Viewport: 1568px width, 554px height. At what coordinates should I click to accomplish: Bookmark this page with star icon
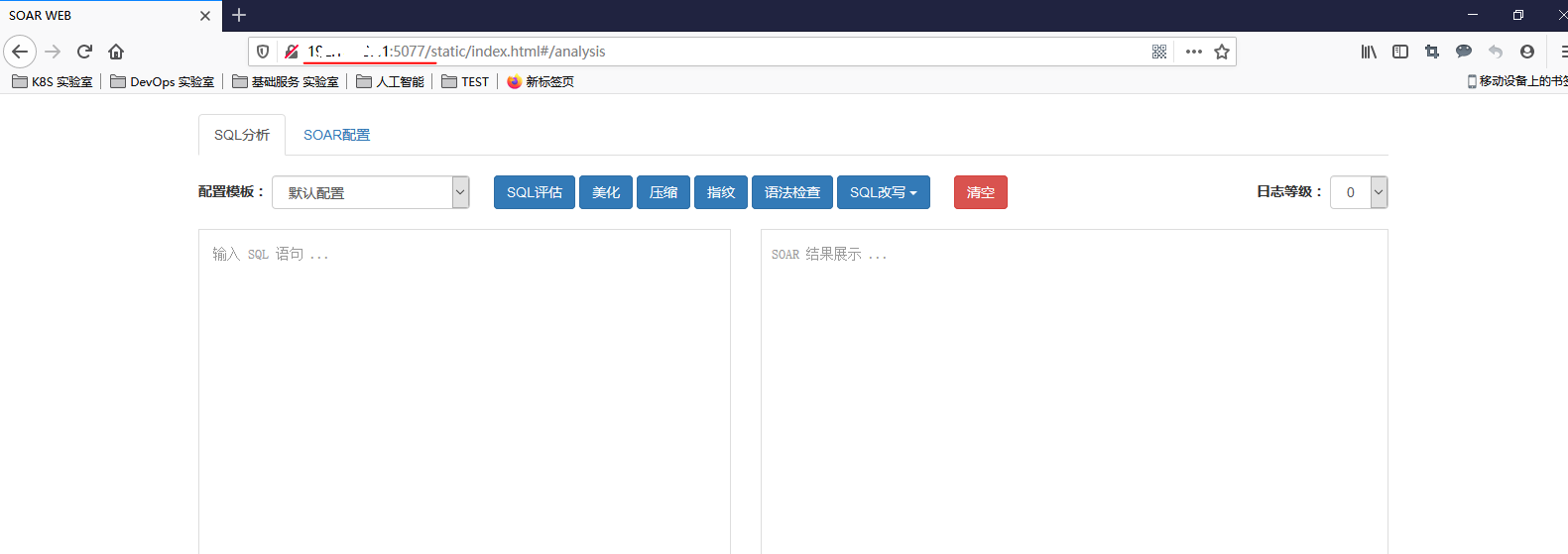[1222, 52]
